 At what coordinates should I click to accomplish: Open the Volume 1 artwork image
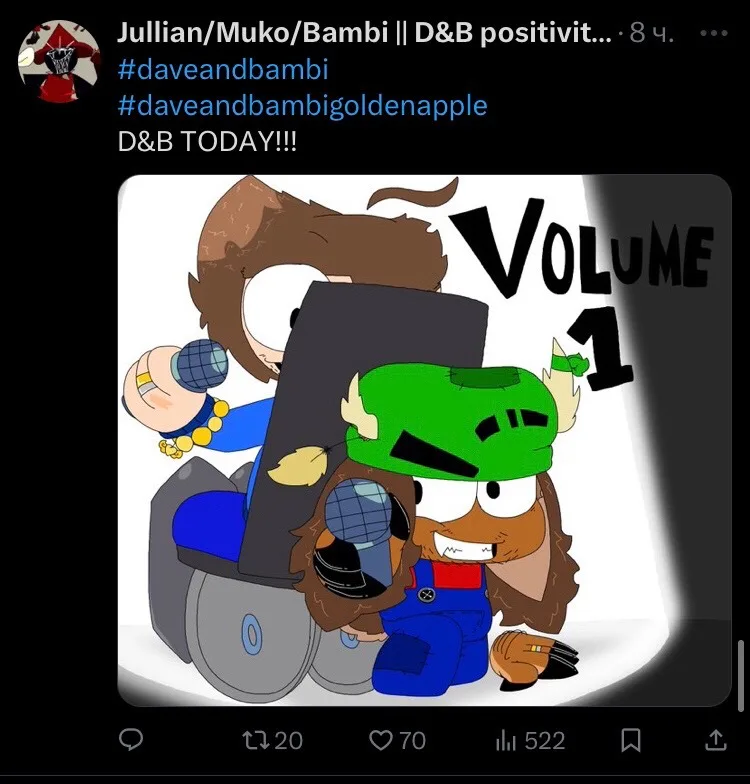[424, 440]
